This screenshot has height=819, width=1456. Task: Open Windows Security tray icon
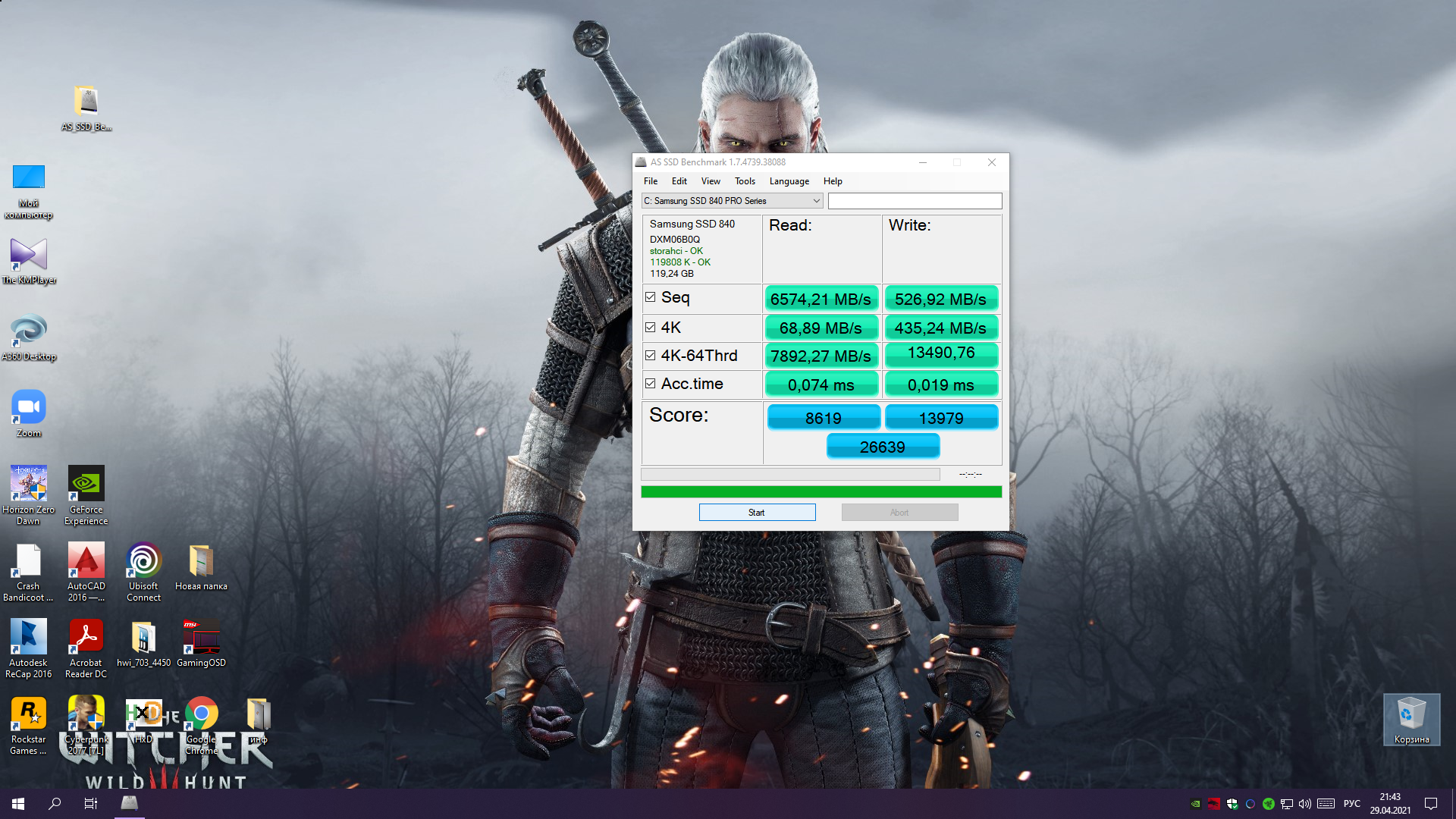pyautogui.click(x=1232, y=804)
